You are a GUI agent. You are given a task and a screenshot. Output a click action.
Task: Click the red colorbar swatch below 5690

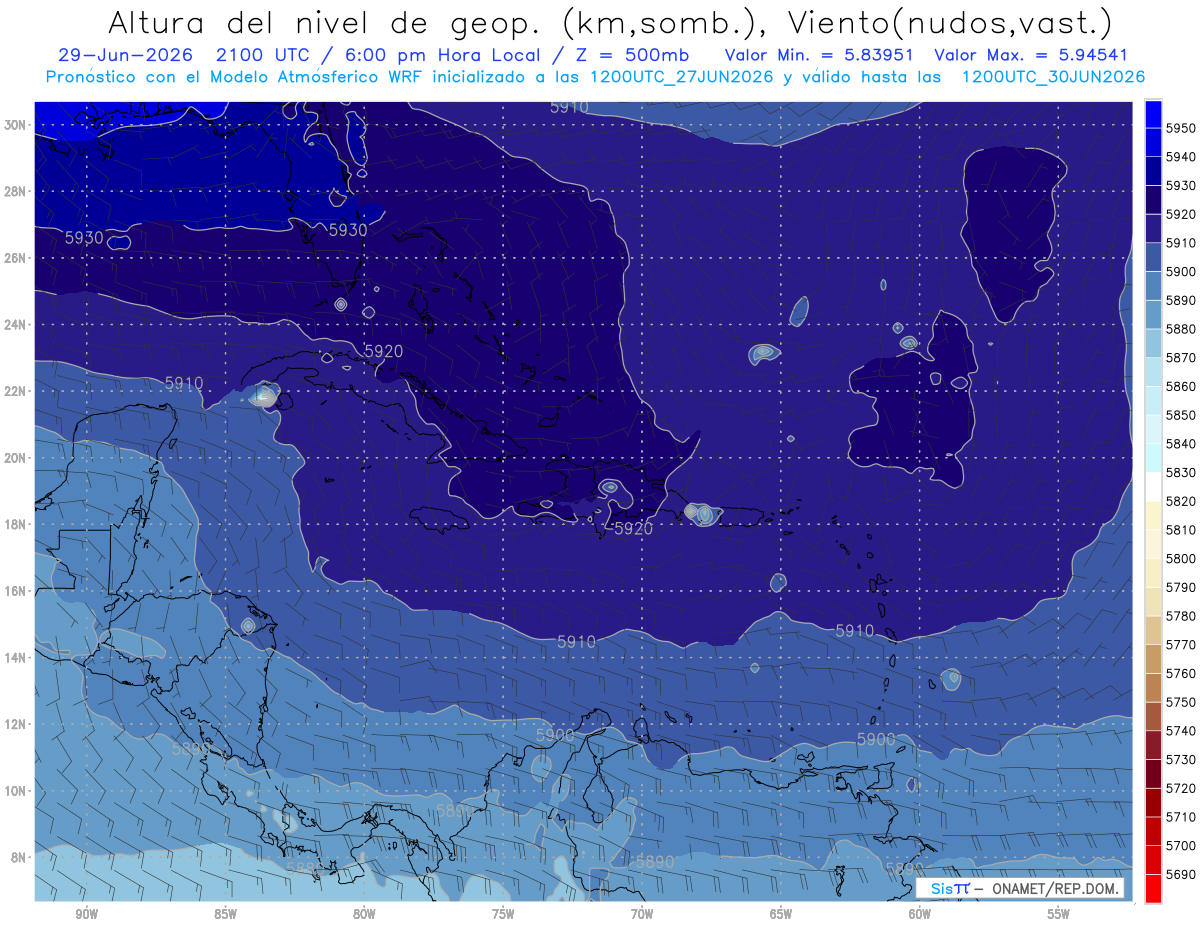pyautogui.click(x=1153, y=888)
